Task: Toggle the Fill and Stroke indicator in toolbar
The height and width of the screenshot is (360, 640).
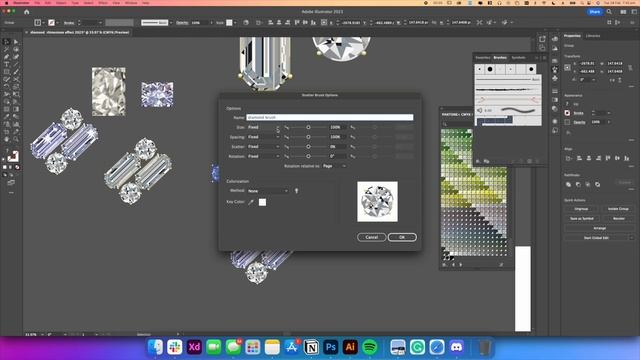Action: (x=13, y=156)
